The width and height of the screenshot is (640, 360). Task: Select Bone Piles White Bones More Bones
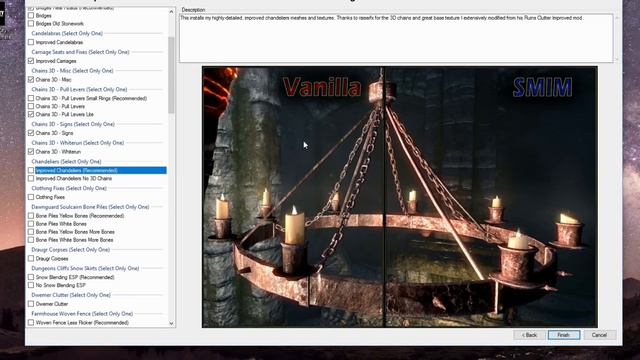coord(31,240)
